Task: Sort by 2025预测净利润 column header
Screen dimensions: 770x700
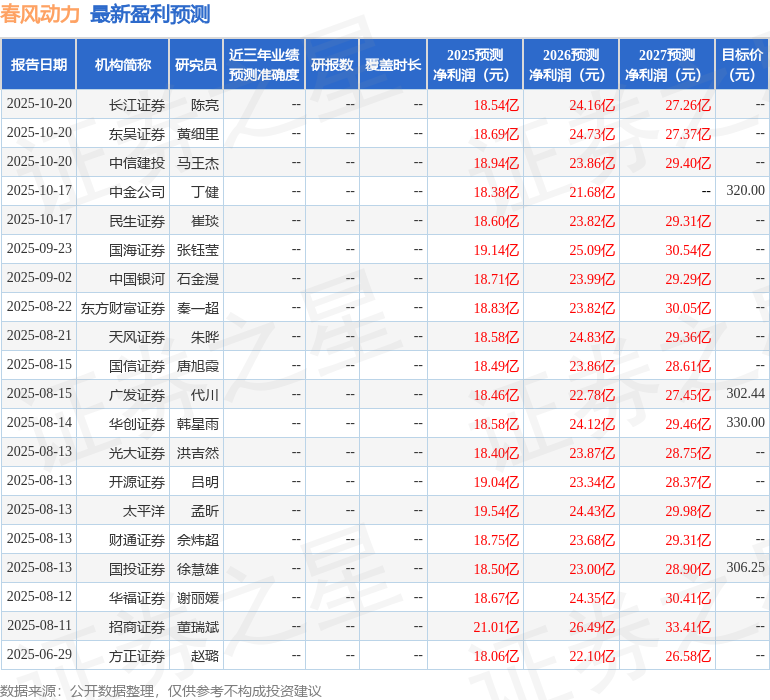Action: 475,65
